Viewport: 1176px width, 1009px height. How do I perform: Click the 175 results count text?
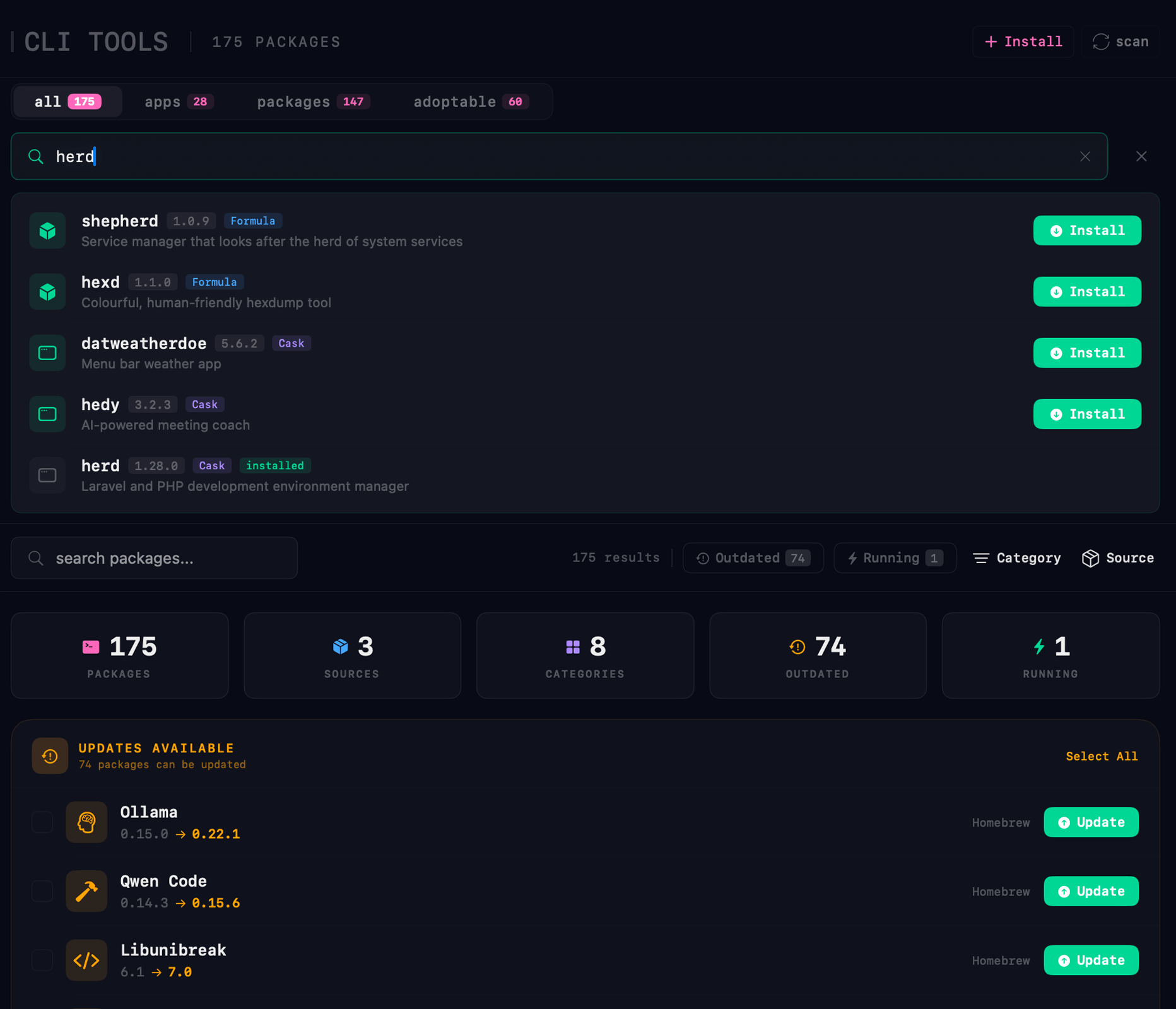click(x=616, y=557)
